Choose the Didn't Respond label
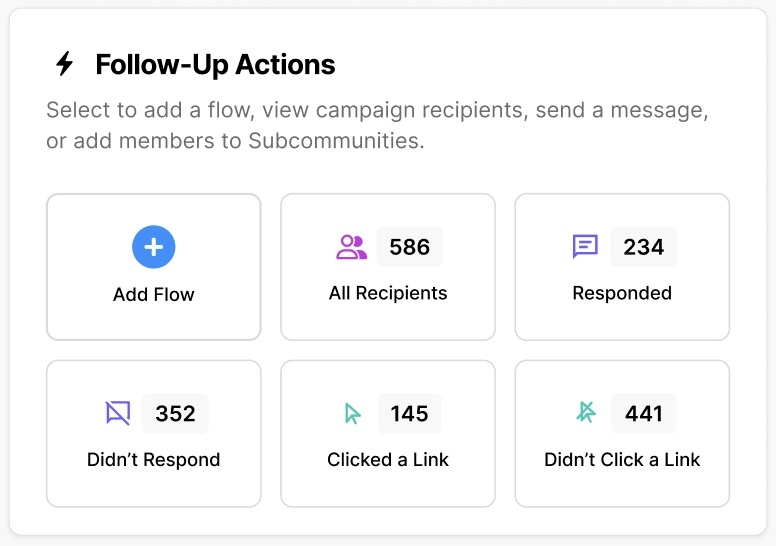776x546 pixels. click(x=153, y=460)
